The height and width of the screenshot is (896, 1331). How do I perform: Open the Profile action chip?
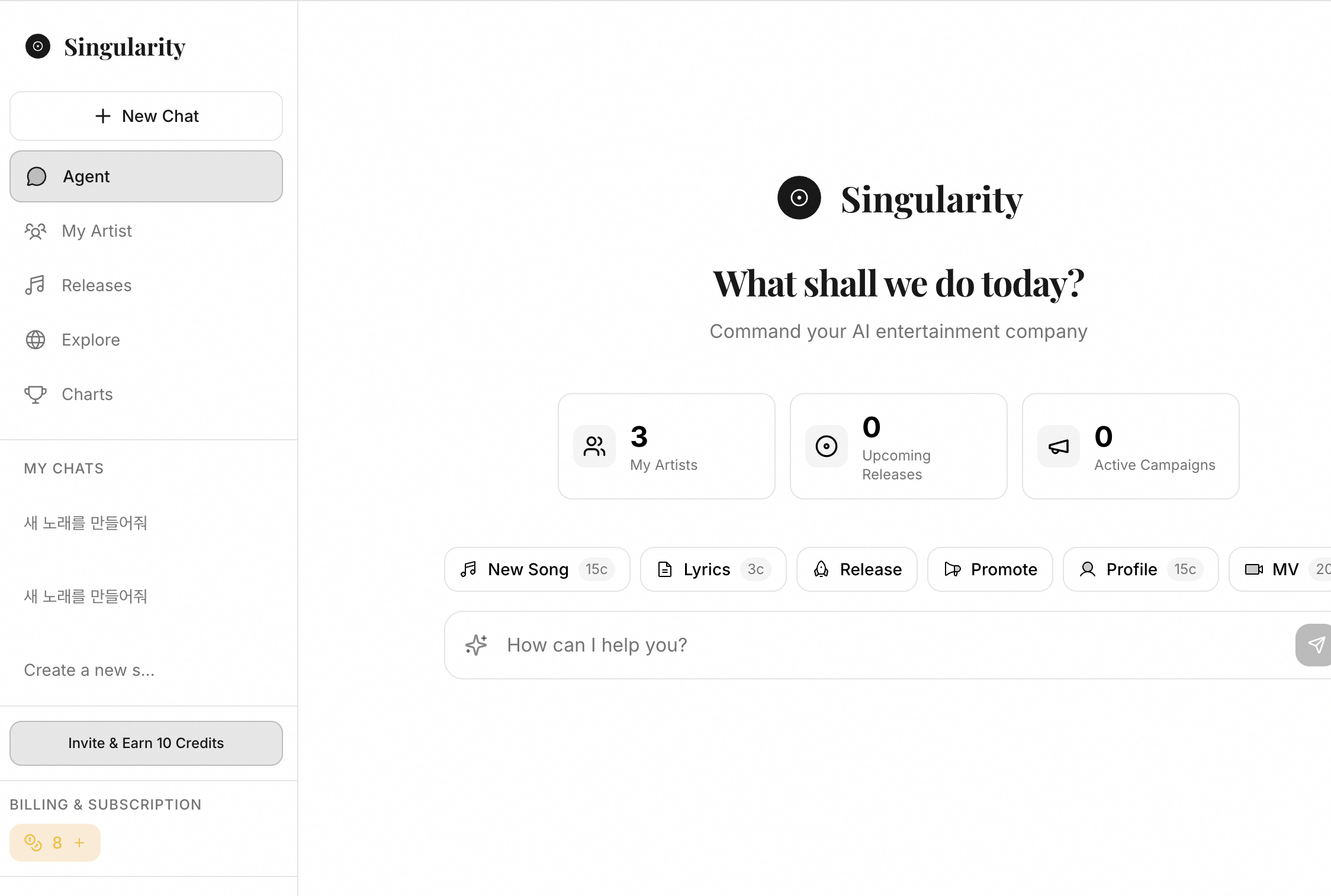click(x=1140, y=569)
